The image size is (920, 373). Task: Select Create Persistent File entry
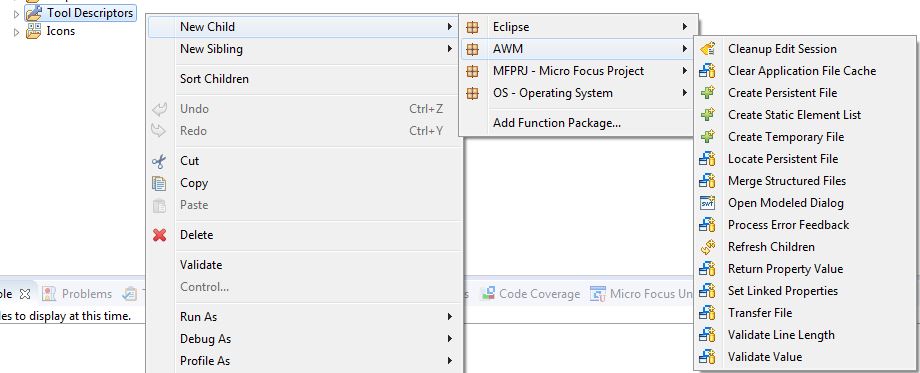click(804, 93)
